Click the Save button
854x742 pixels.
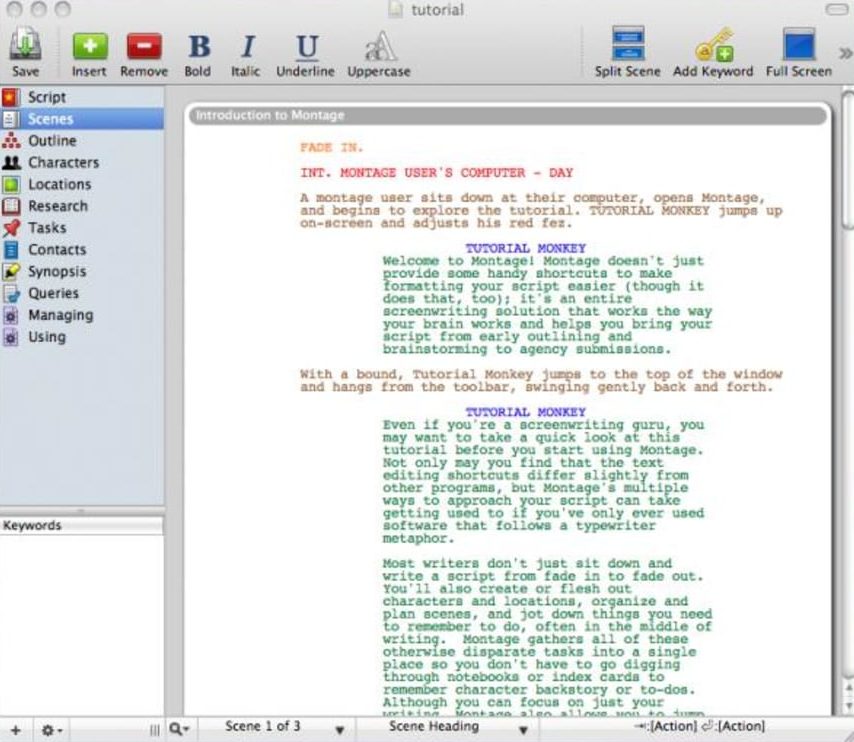point(25,45)
